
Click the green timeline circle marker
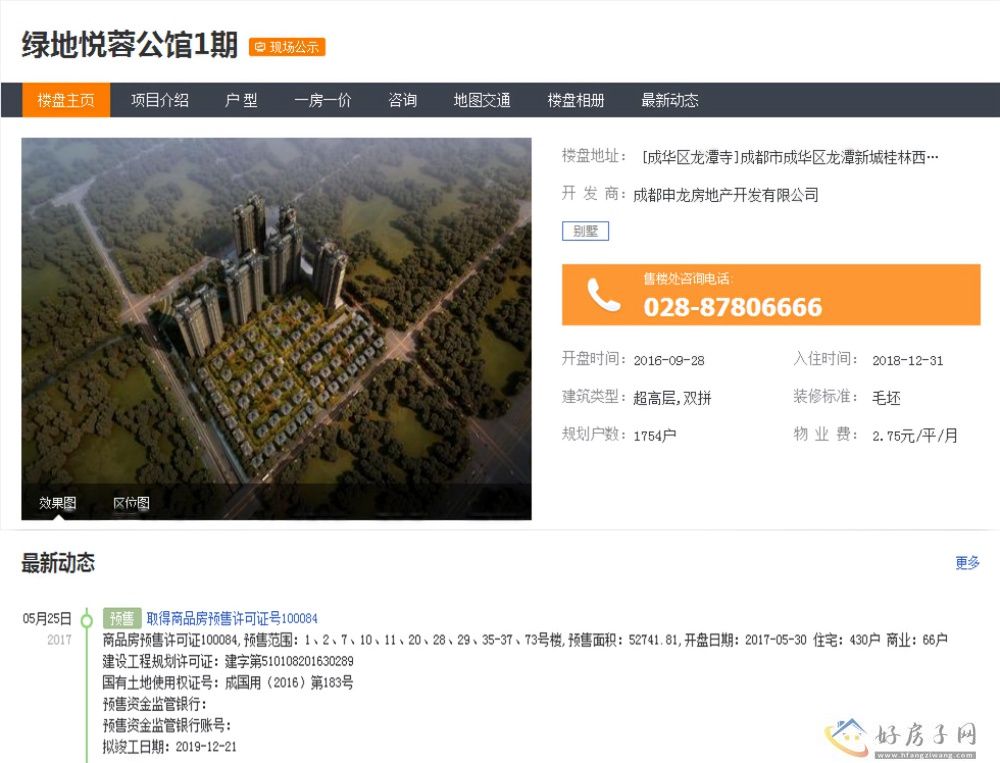pyautogui.click(x=86, y=619)
